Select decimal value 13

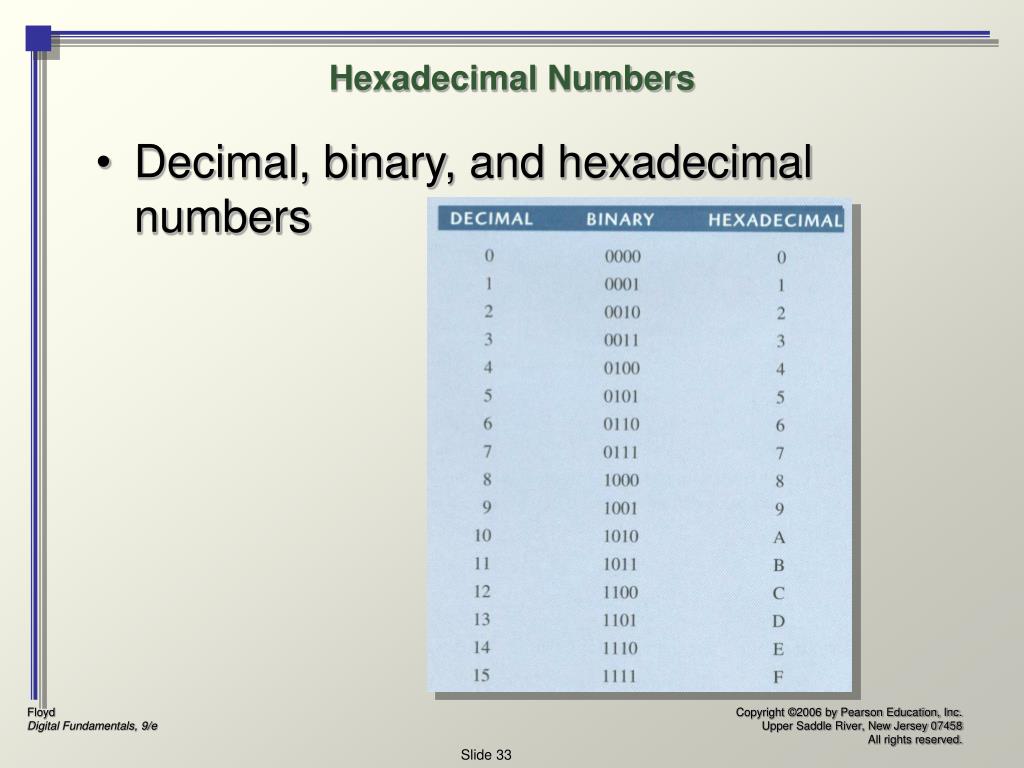point(482,620)
